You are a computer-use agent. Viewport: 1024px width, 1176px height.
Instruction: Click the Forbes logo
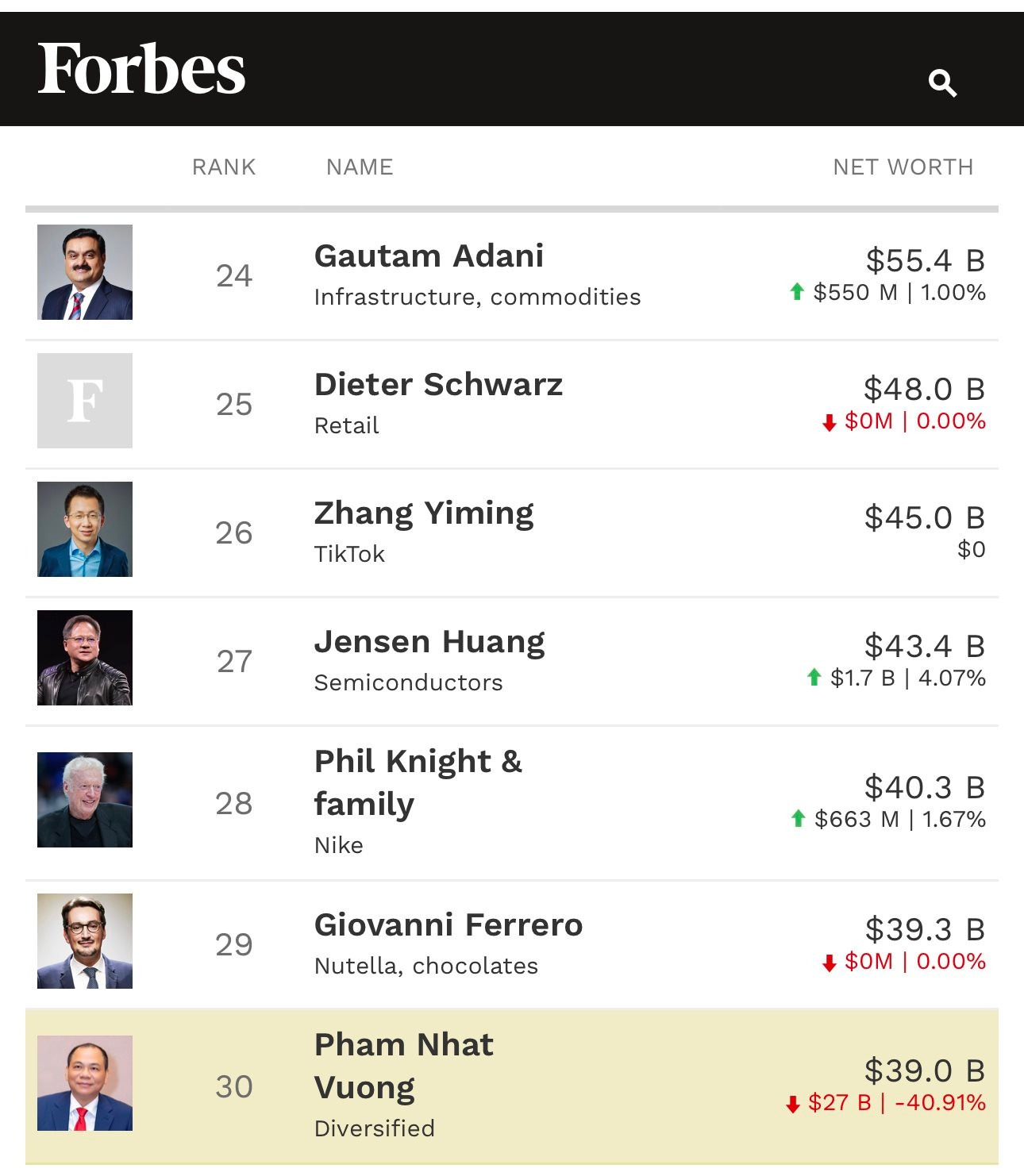[x=141, y=69]
